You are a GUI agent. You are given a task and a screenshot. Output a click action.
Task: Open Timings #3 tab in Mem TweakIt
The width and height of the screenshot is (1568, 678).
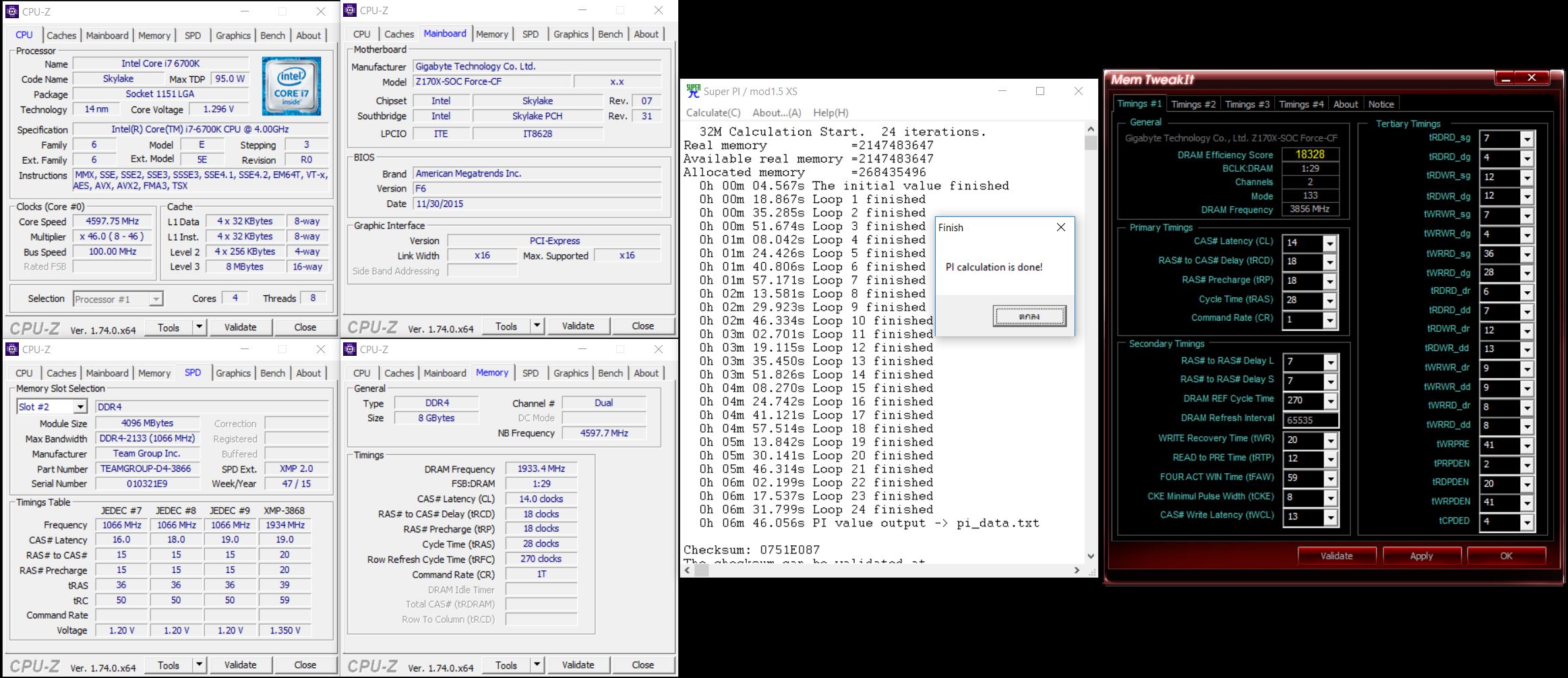point(1247,104)
